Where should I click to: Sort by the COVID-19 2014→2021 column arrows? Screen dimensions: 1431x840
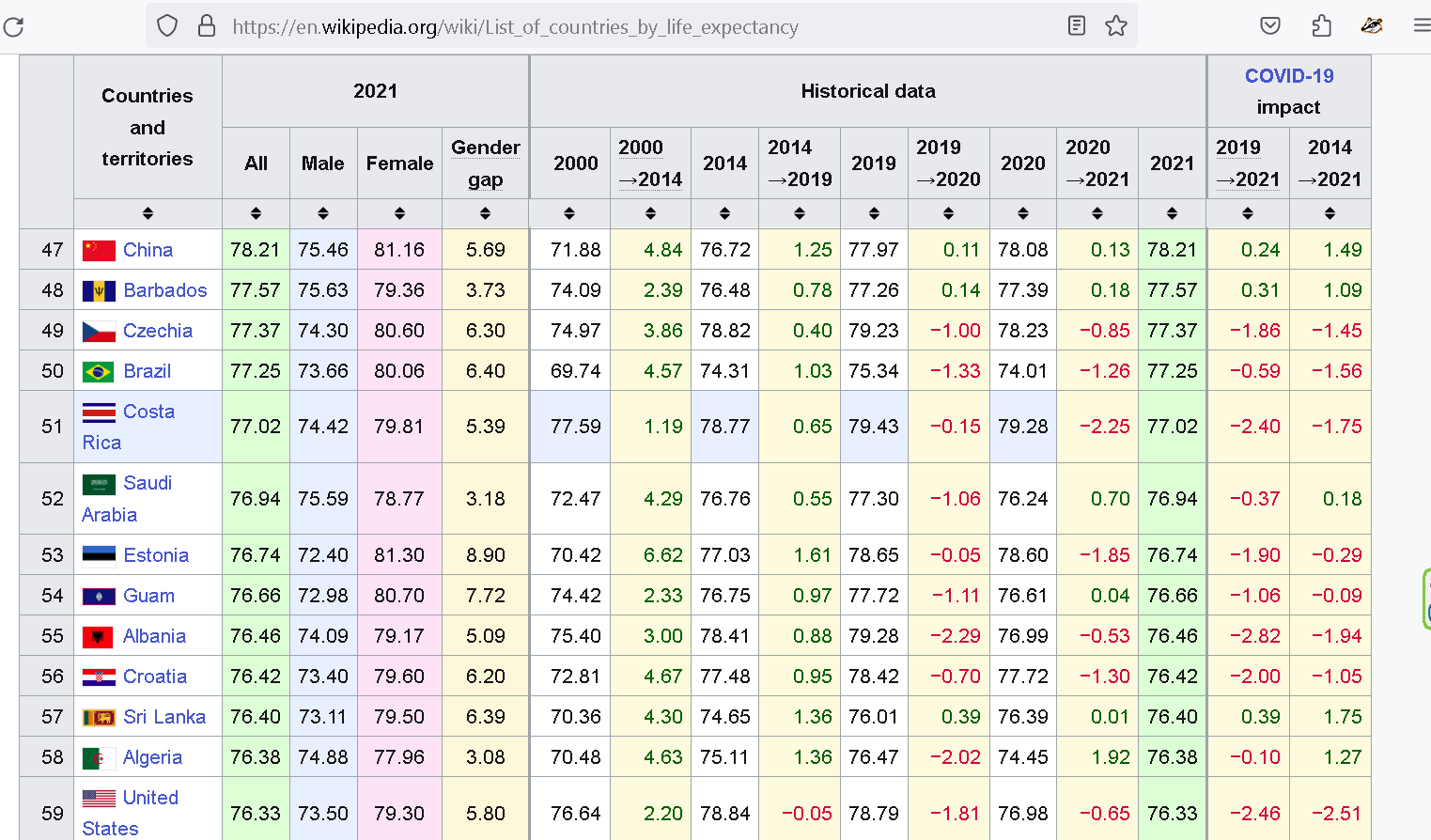[1330, 213]
